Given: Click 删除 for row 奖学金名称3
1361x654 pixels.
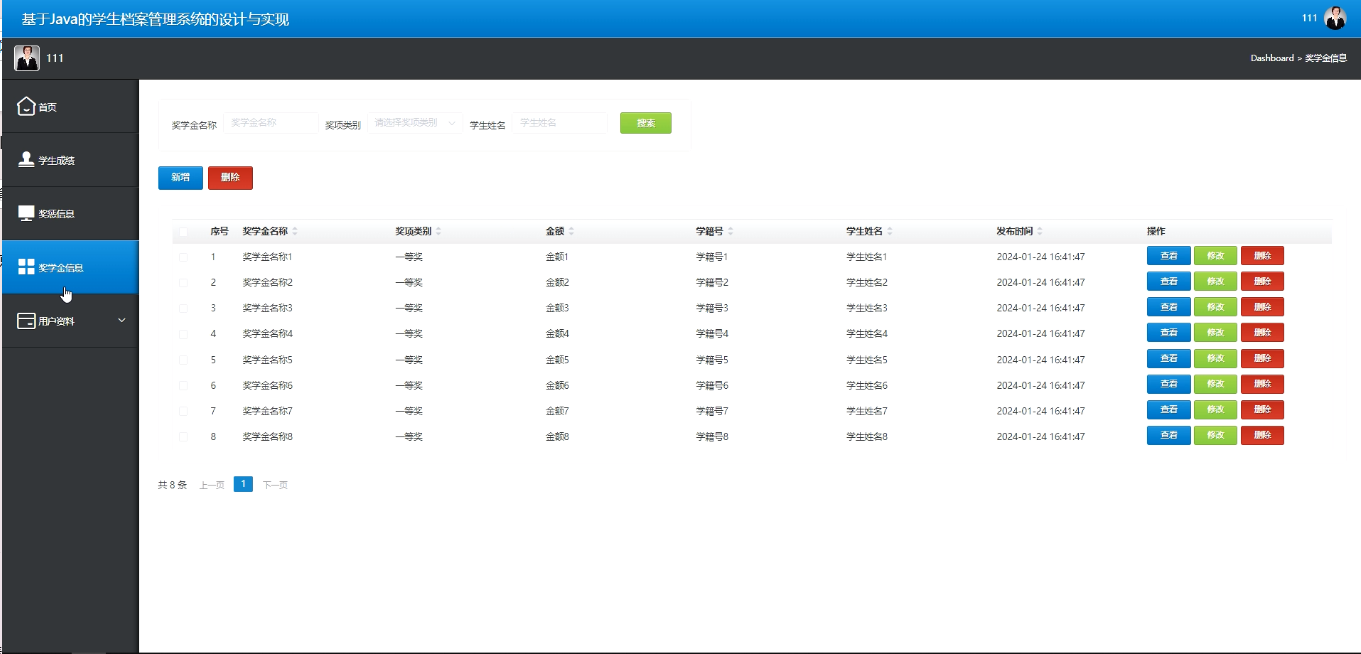Looking at the screenshot, I should [1262, 307].
